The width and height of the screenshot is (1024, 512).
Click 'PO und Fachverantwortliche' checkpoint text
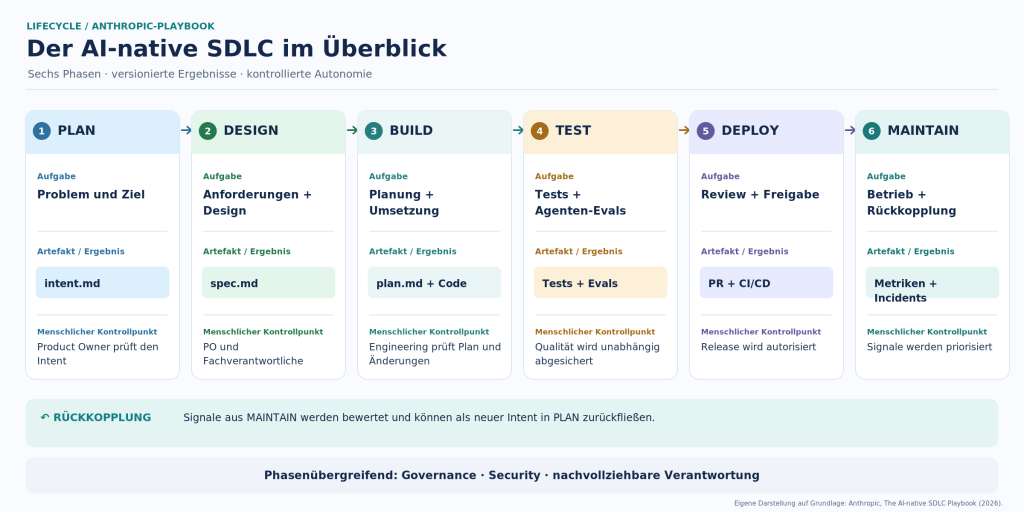[253, 354]
